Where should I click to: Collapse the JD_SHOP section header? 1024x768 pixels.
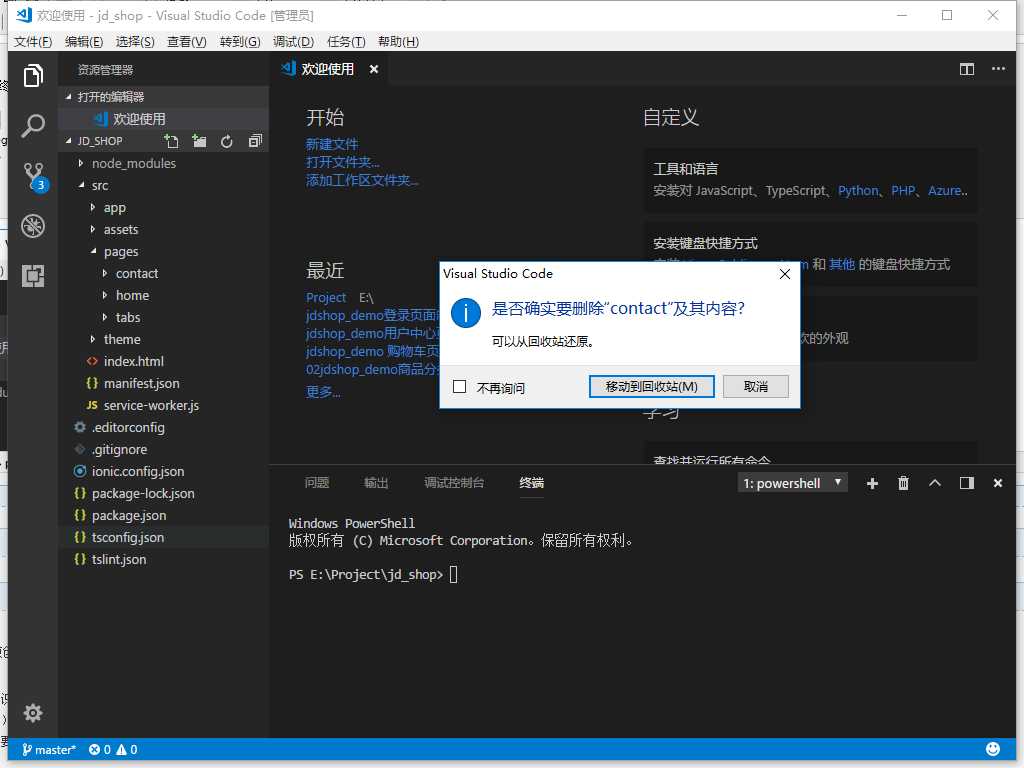(99, 141)
